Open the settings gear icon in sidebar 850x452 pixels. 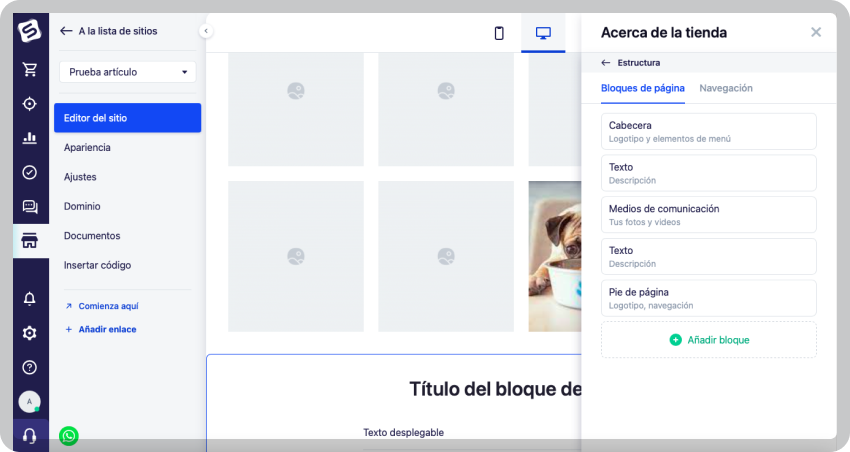(x=30, y=333)
